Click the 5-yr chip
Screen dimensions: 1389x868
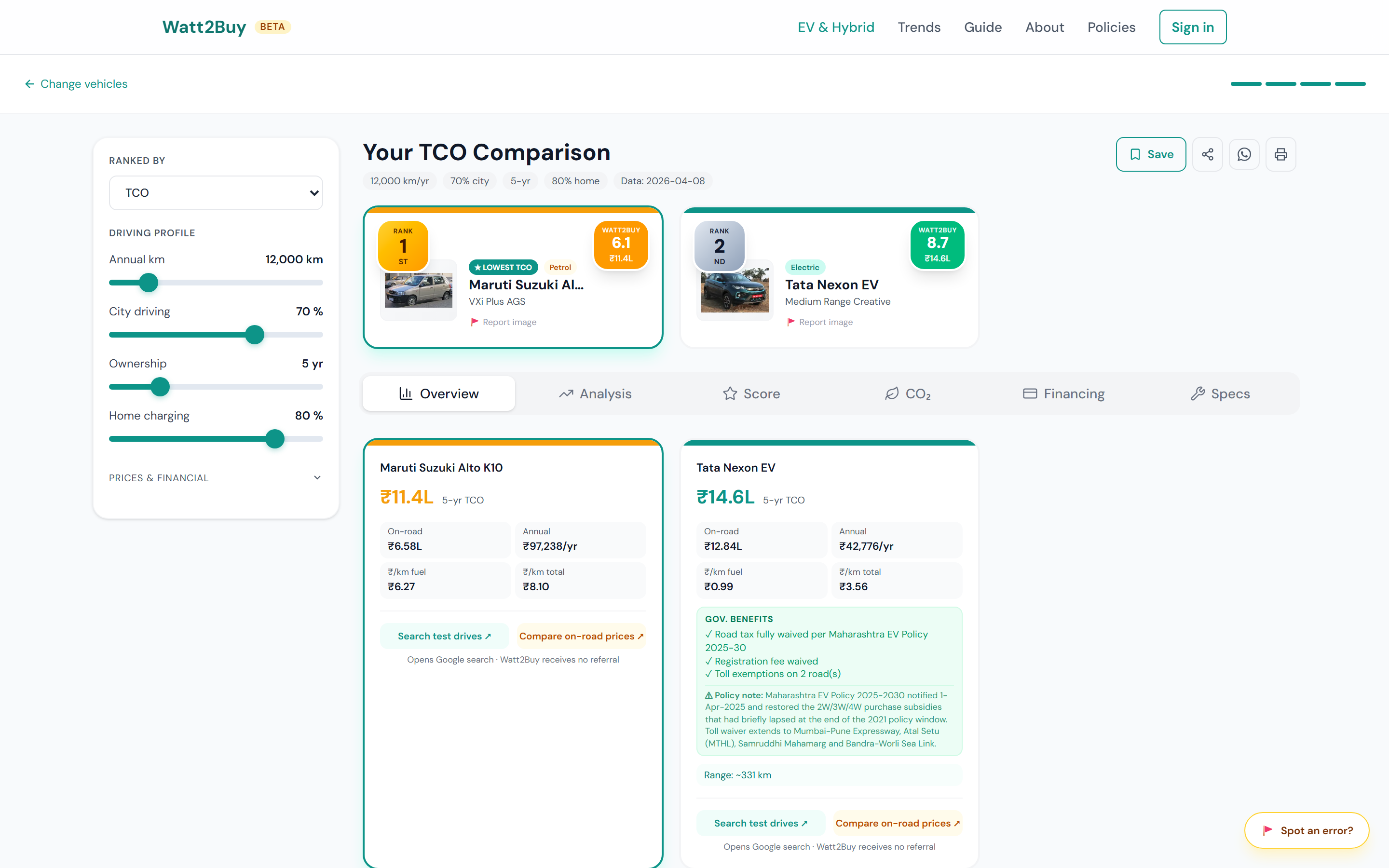click(x=520, y=181)
